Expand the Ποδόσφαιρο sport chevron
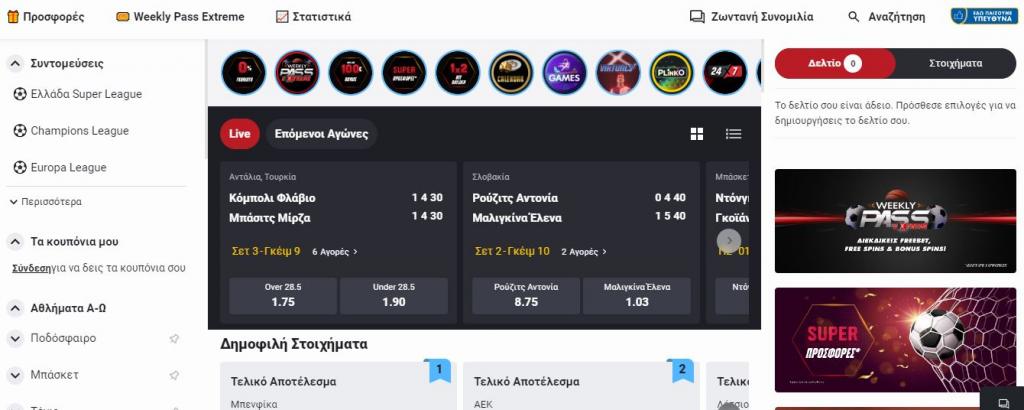 15,338
